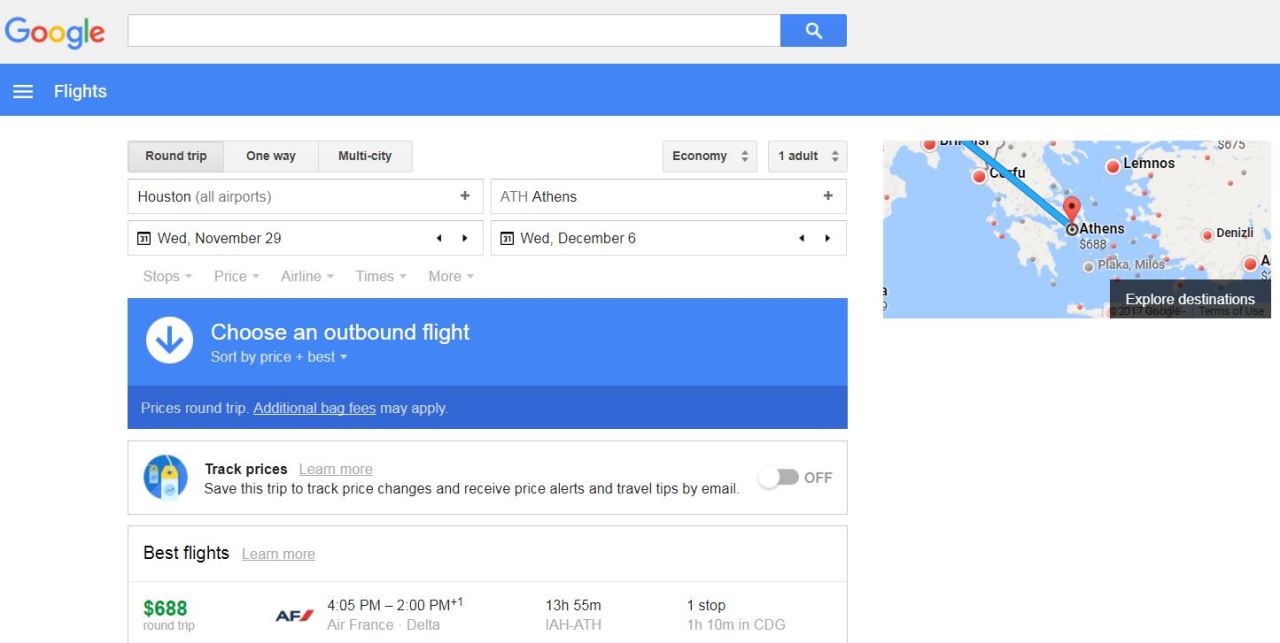The image size is (1280, 643).
Task: Go to previous departure date arrow
Action: click(x=439, y=238)
